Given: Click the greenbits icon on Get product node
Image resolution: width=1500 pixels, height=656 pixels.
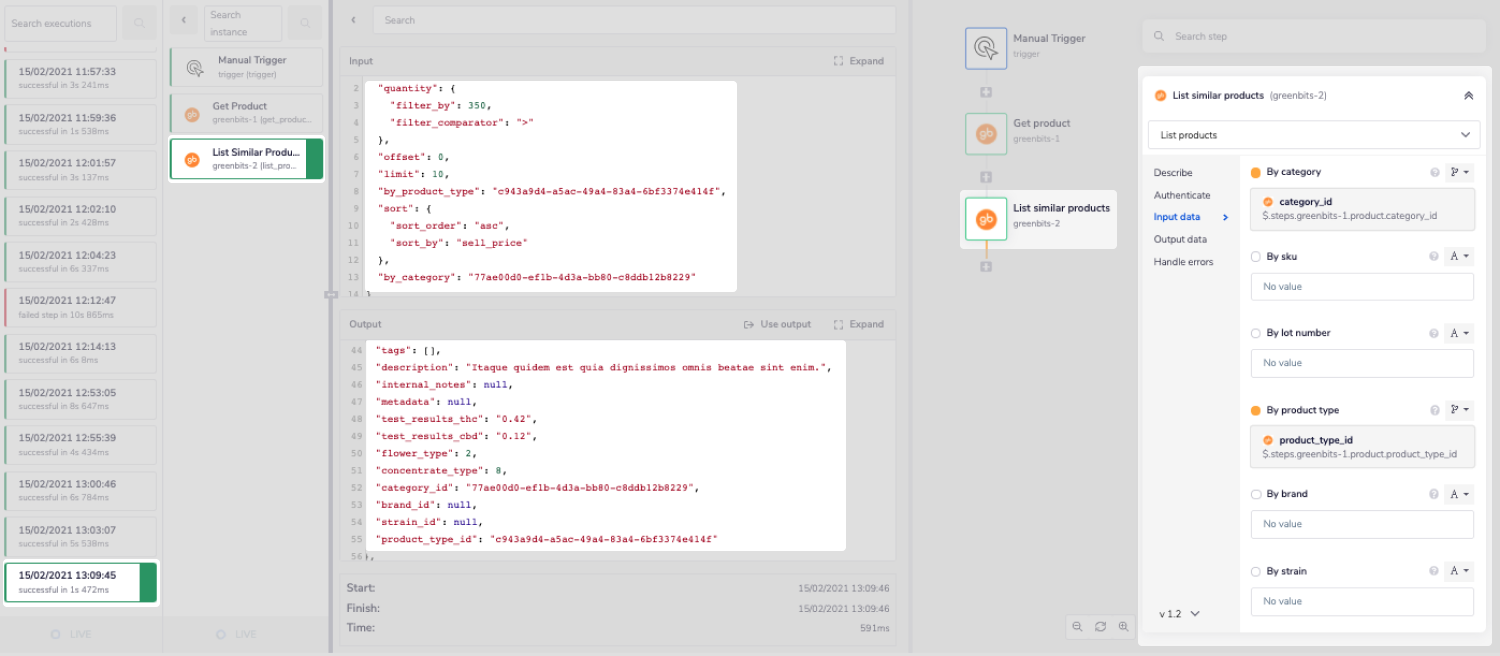Looking at the screenshot, I should click(985, 133).
